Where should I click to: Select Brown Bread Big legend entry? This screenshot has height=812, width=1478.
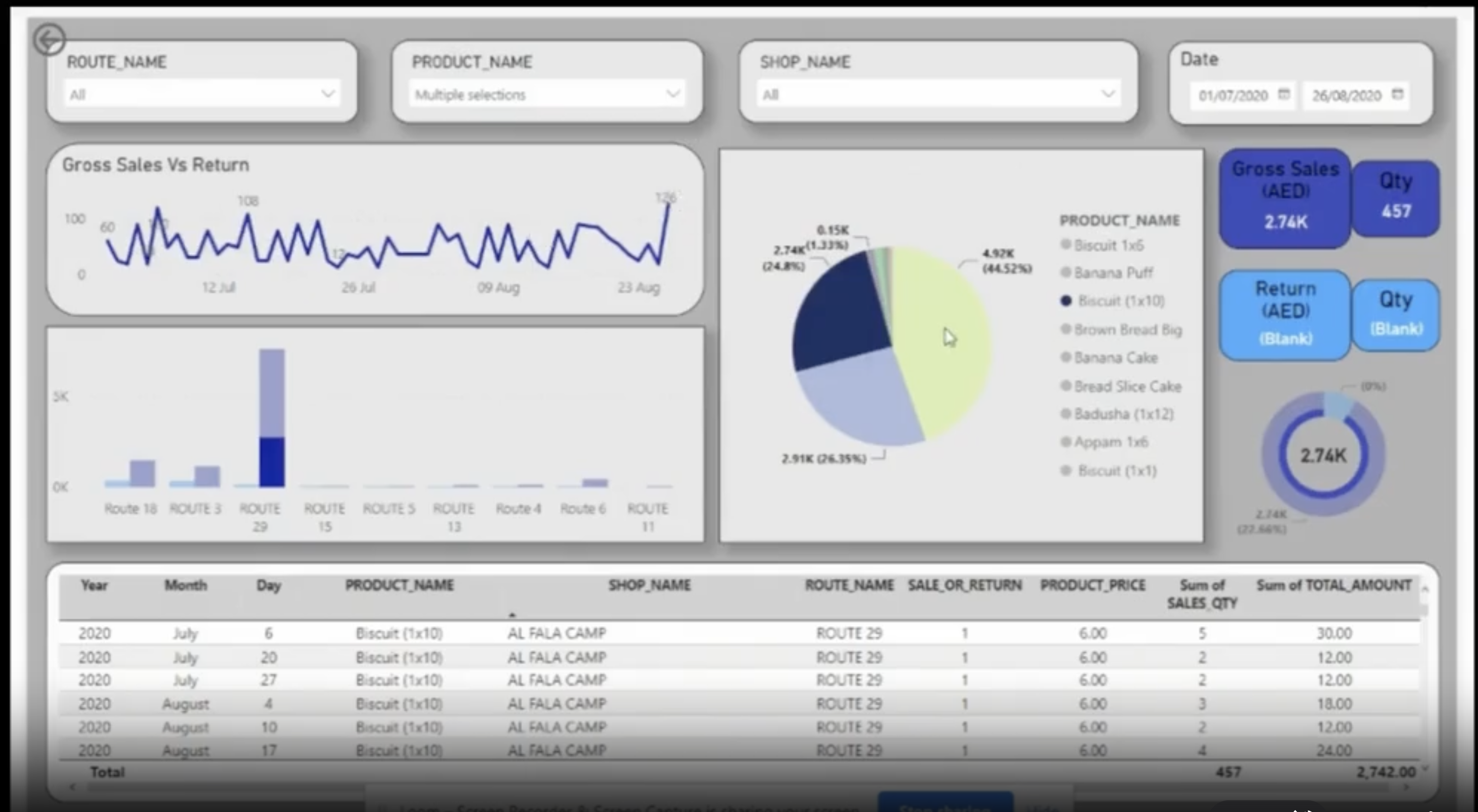tap(1121, 330)
